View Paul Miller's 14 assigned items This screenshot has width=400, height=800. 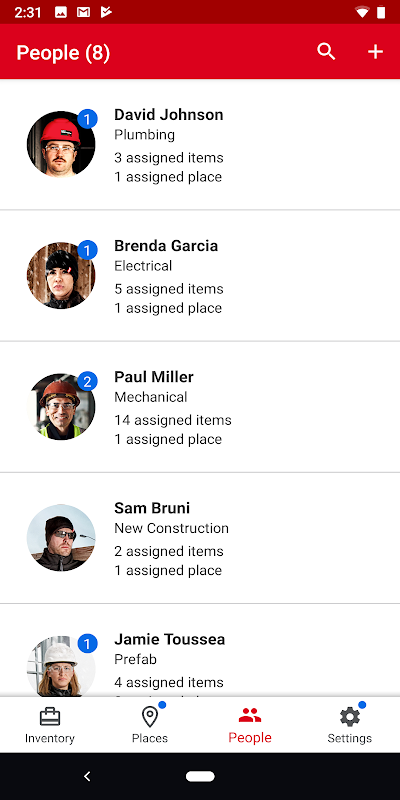coord(172,420)
